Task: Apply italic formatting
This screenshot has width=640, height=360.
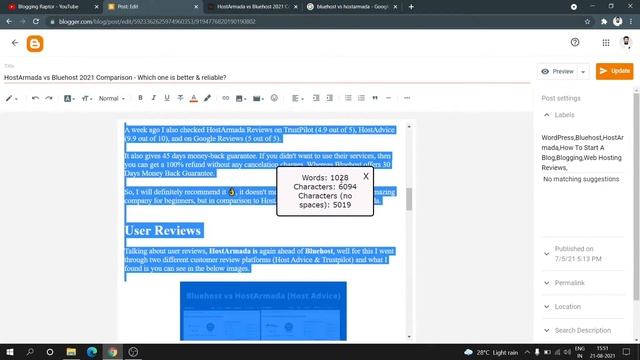Action: coord(153,98)
